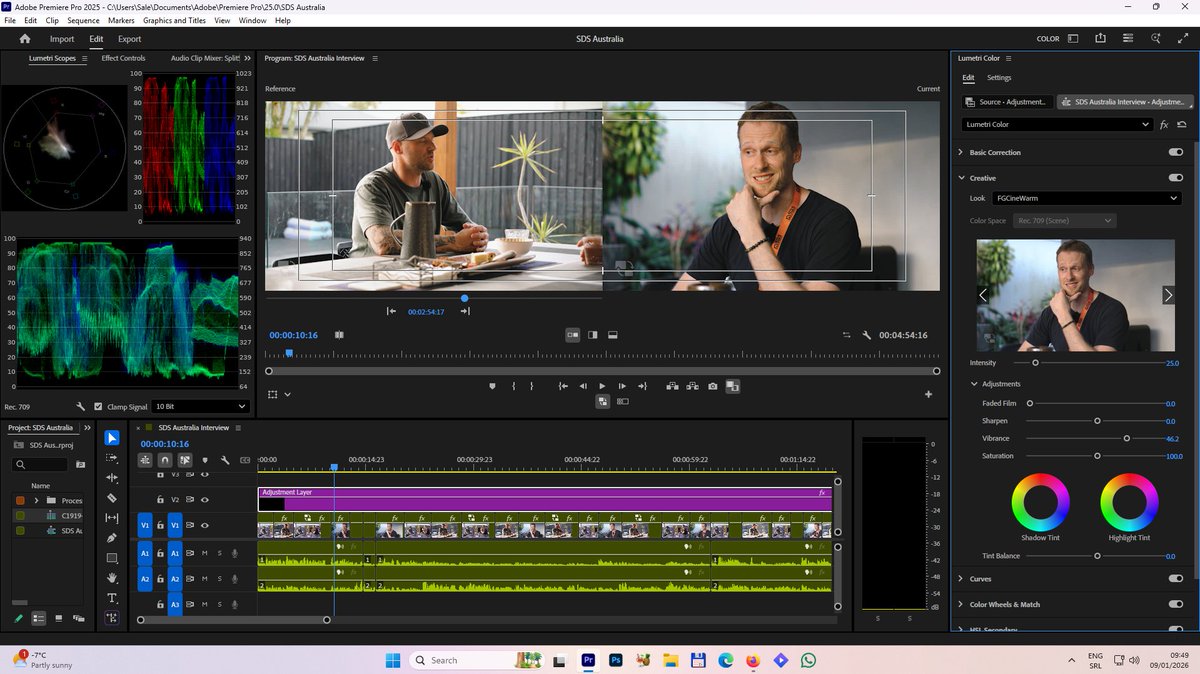Screen dimensions: 1200x674
Task: Toggle Creative section switch off
Action: tap(1175, 178)
